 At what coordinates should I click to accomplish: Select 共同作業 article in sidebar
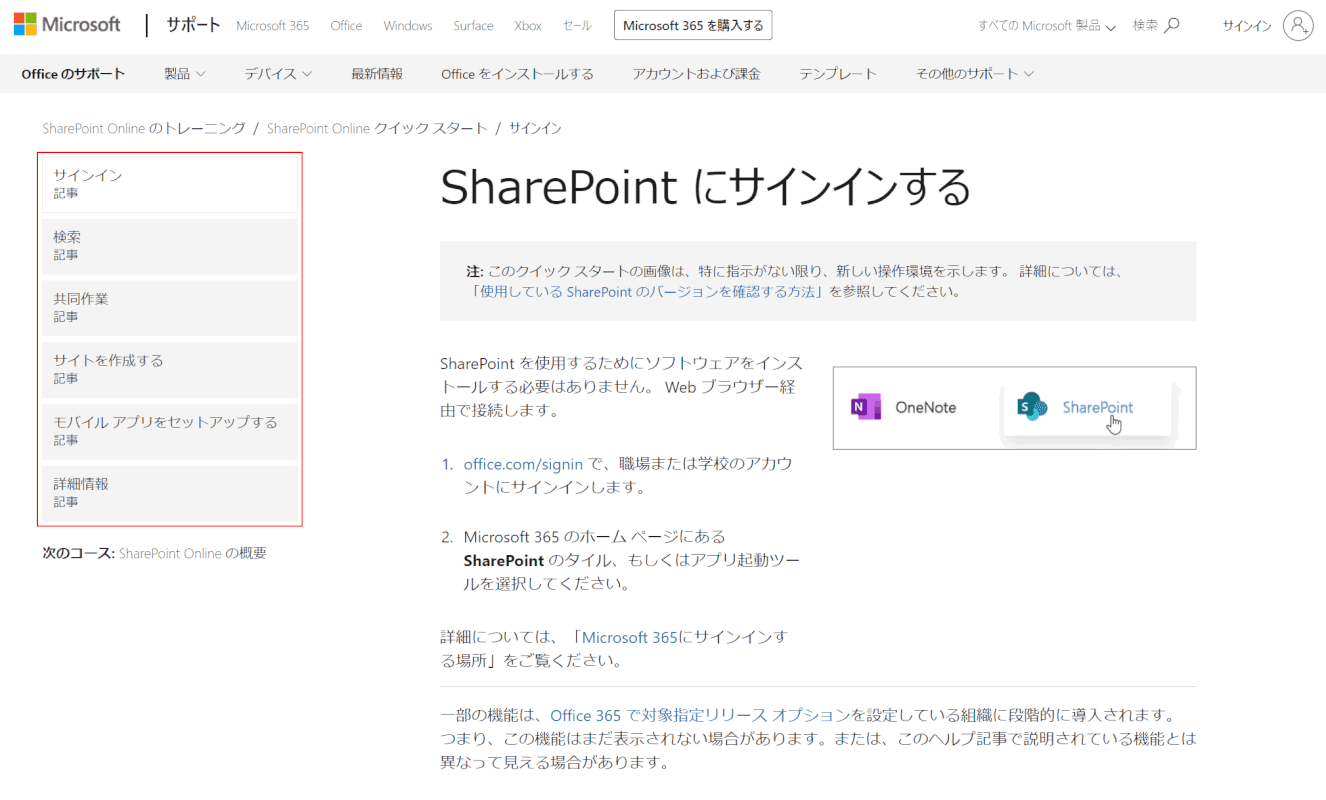point(170,308)
